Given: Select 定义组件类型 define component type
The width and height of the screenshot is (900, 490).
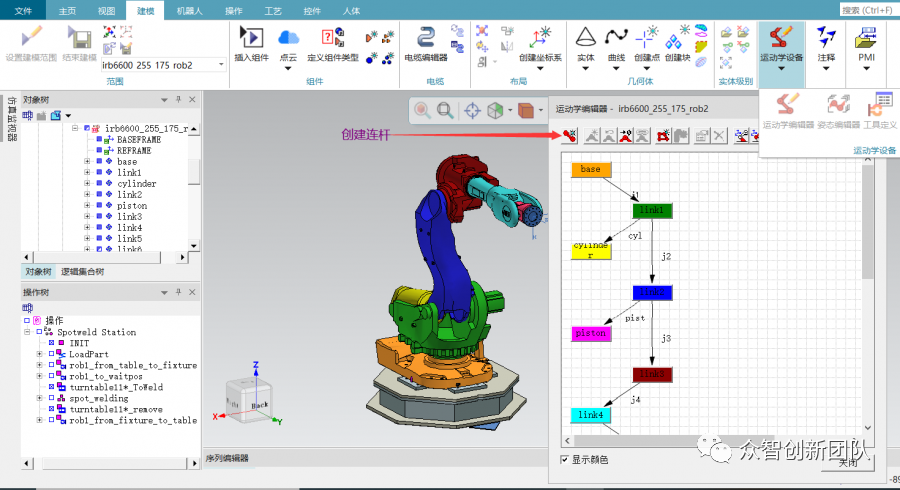Looking at the screenshot, I should [332, 44].
